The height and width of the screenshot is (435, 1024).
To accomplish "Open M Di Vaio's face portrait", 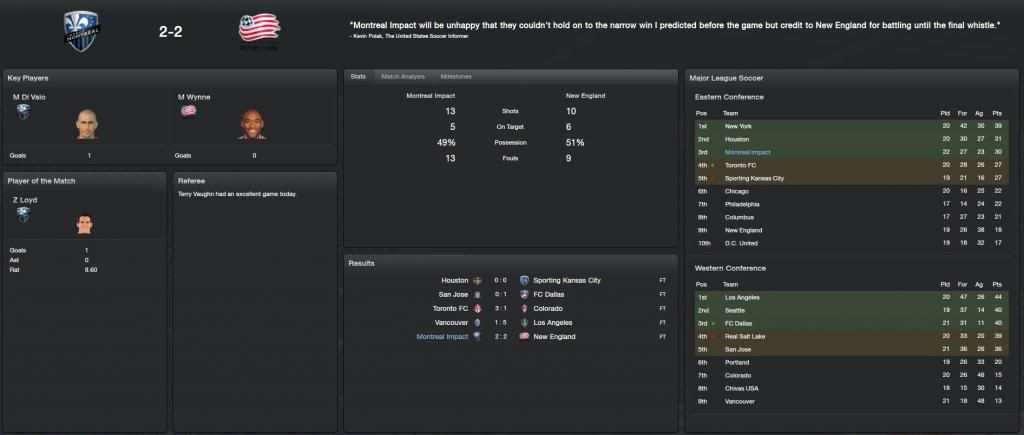I will click(x=87, y=124).
